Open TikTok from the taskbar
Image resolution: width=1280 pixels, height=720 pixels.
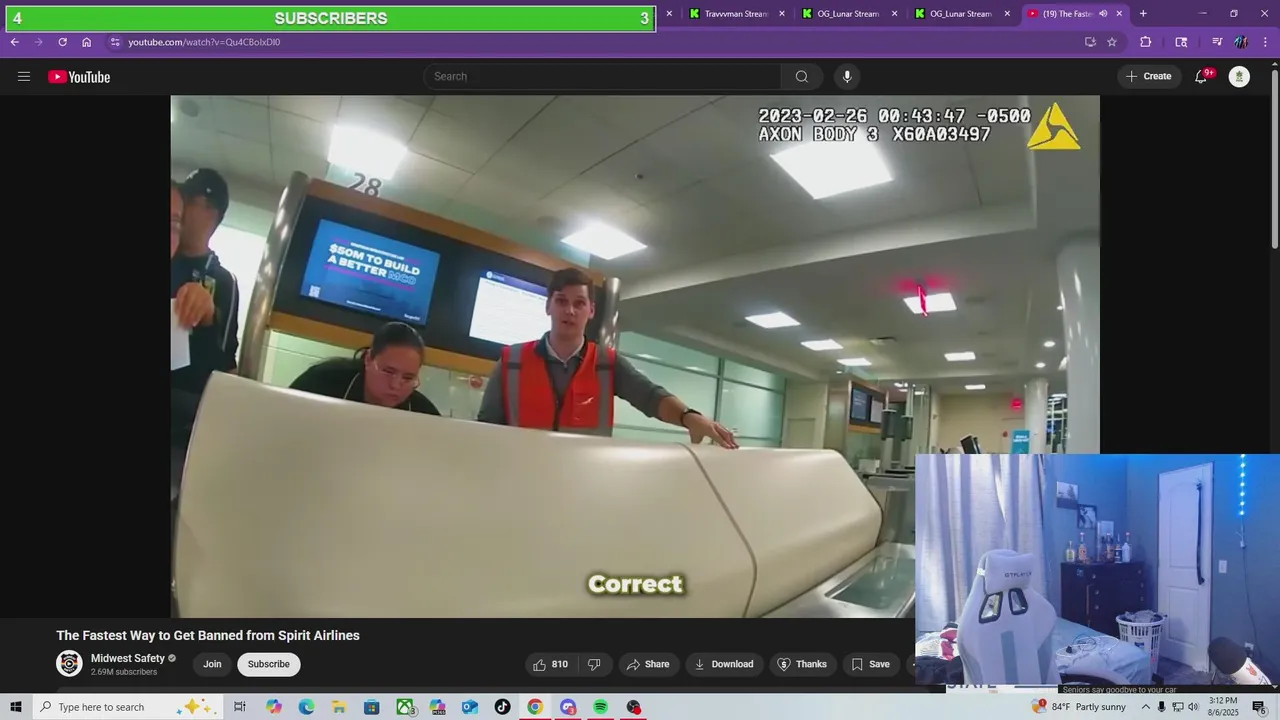click(502, 707)
